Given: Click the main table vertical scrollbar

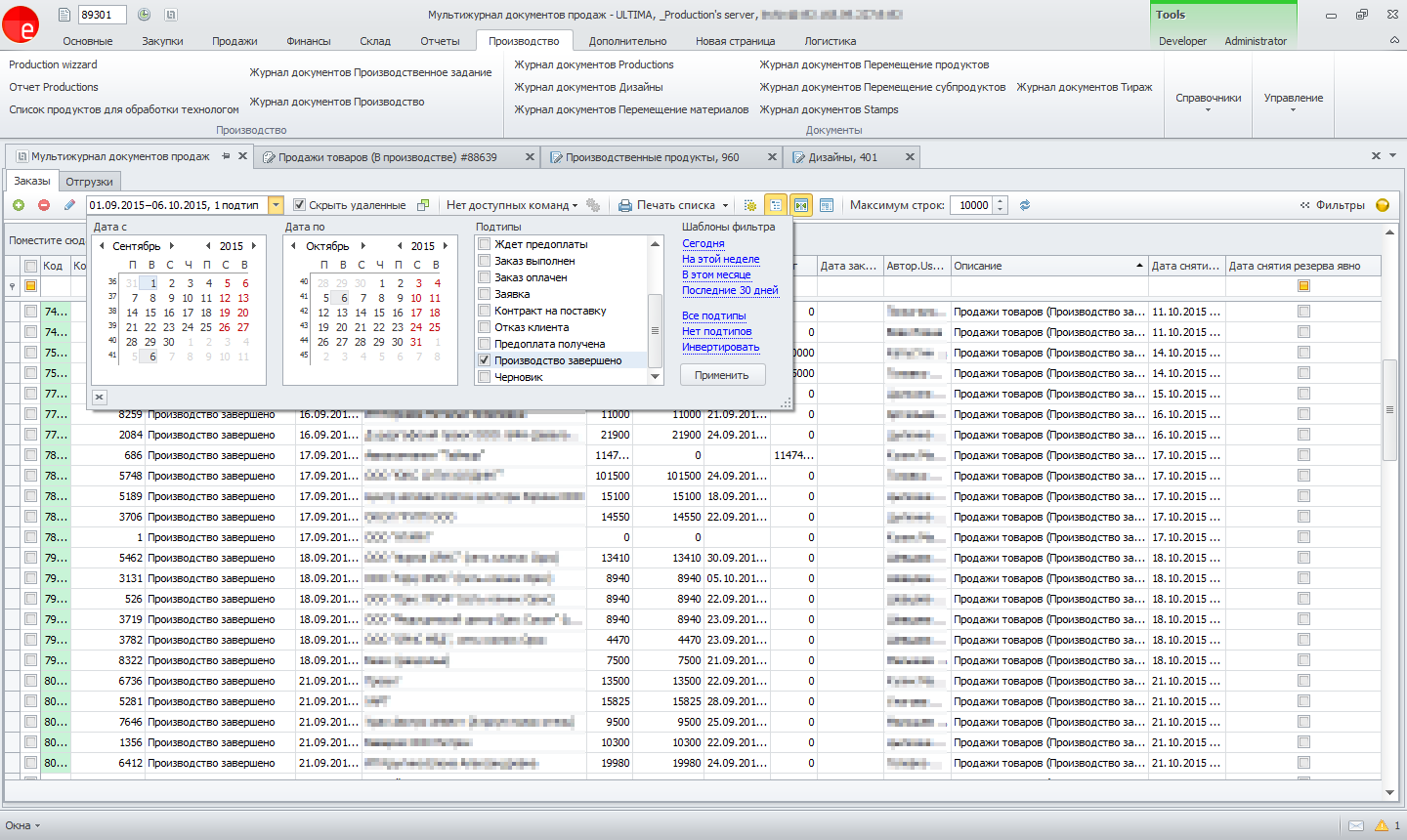Looking at the screenshot, I should (x=1389, y=410).
